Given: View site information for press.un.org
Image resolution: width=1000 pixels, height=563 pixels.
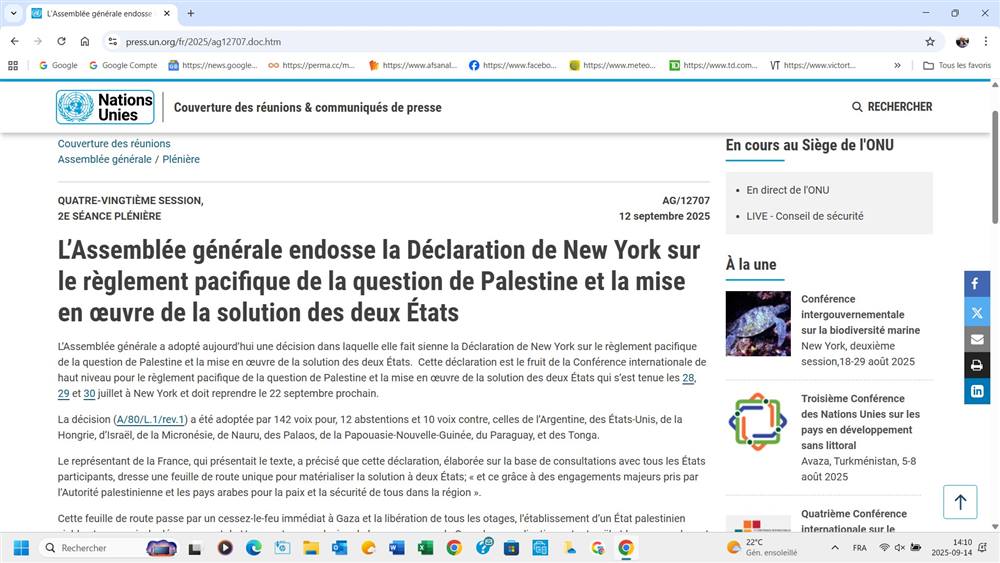Looking at the screenshot, I should (x=113, y=41).
